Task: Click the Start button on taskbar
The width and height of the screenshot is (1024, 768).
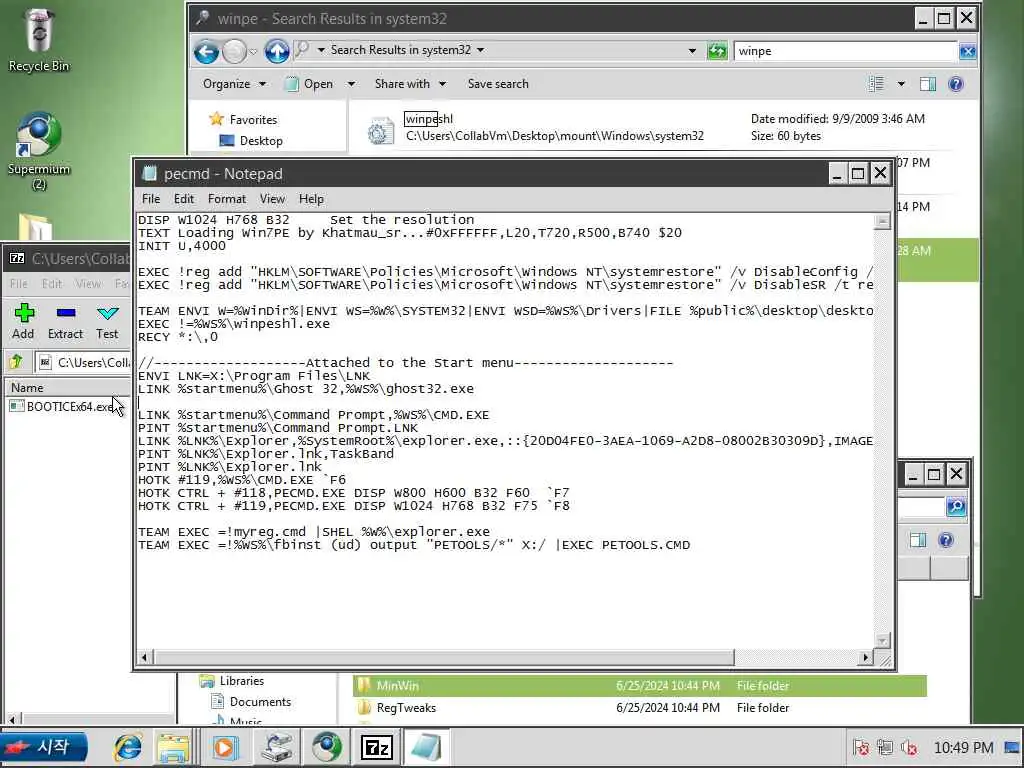Action: click(x=44, y=748)
